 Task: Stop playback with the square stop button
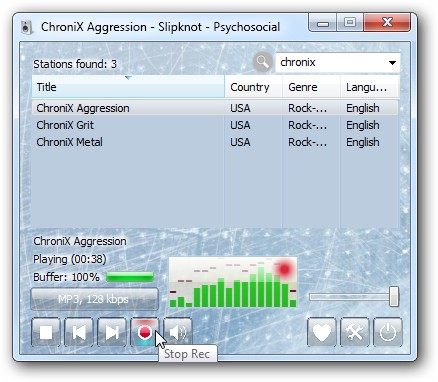point(46,332)
